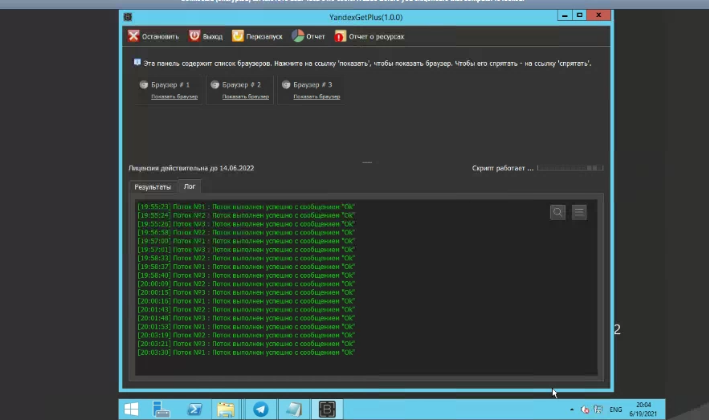Select log line at 19:55:23 Поток №1
Screen dimensions: 709x420
(246, 207)
